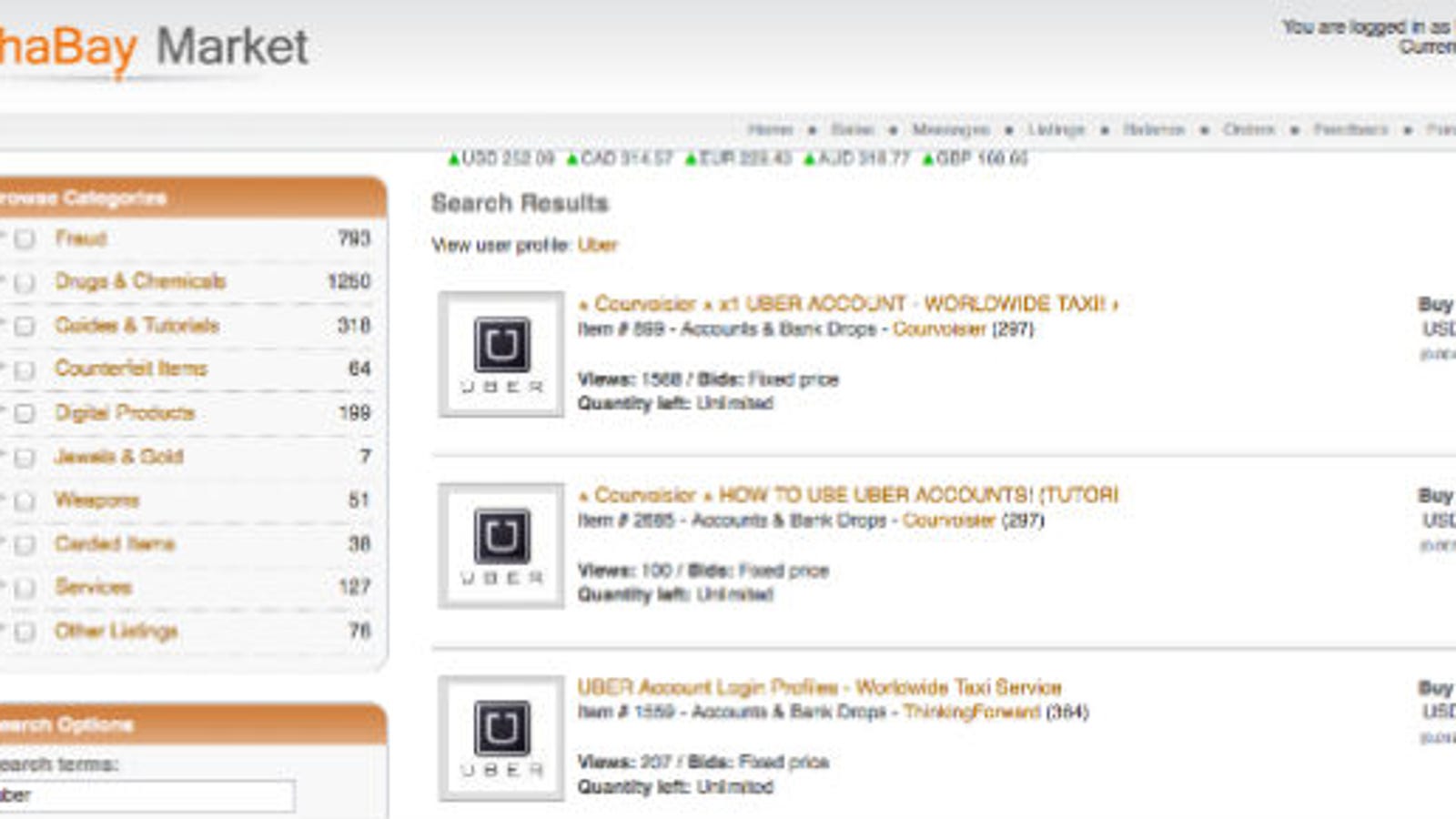Click the GBP exchange rate ticker
The image size is (1456, 819).
coord(975,158)
